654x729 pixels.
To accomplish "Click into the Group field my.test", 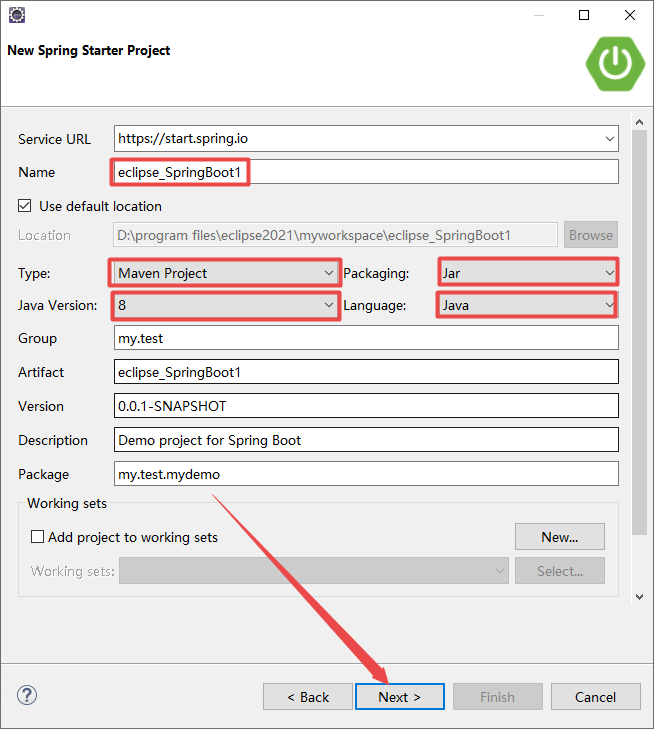I will coord(366,338).
